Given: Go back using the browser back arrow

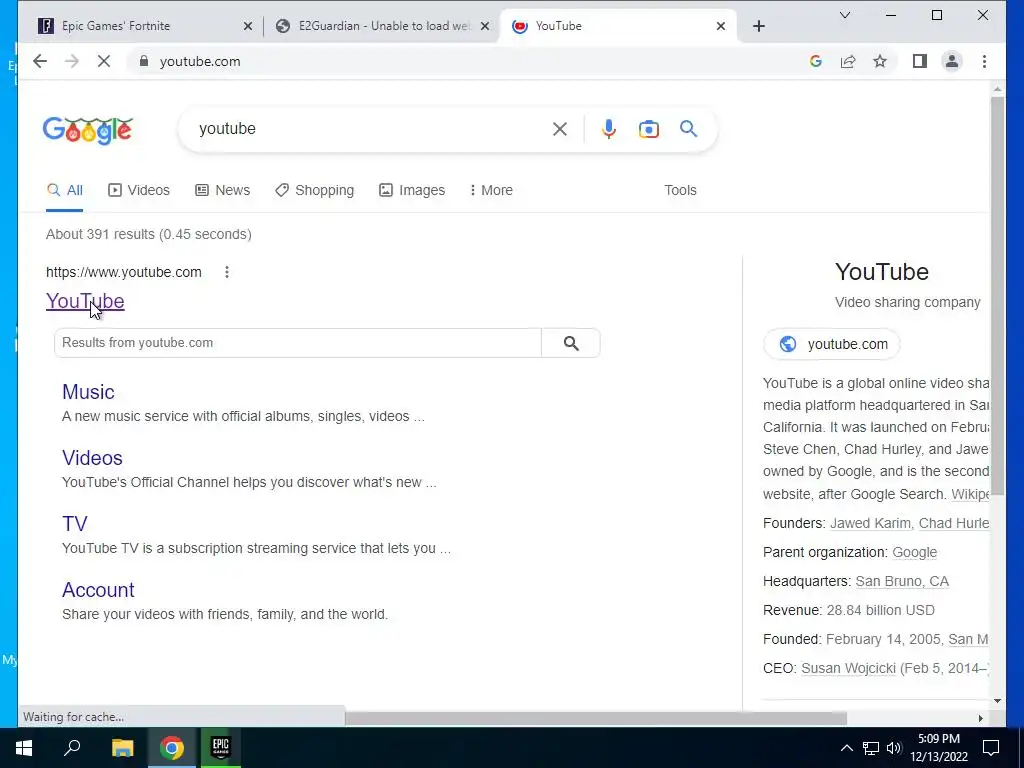Looking at the screenshot, I should [40, 61].
